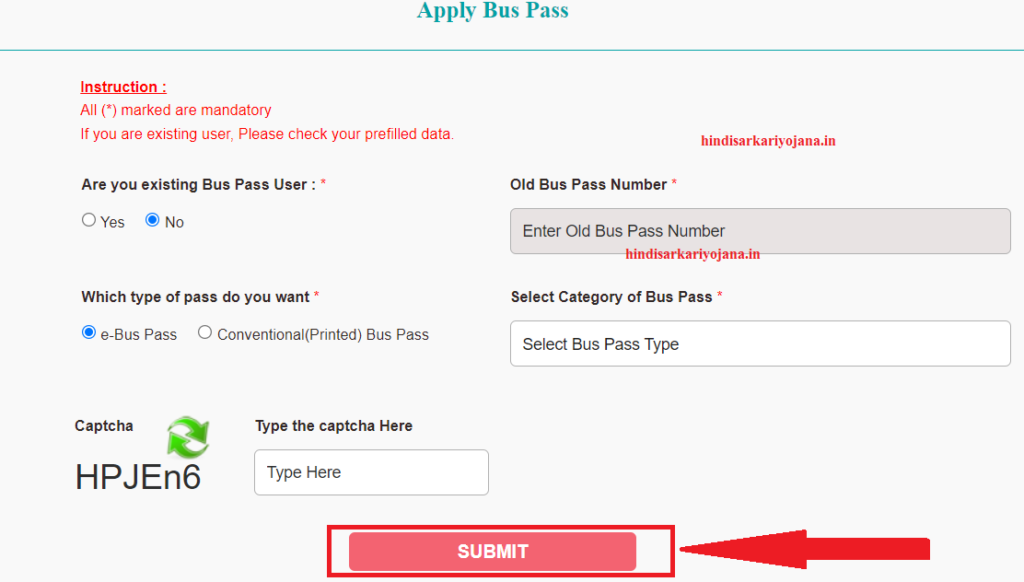1024x582 pixels.
Task: Submit the bus pass application form
Action: 492,551
